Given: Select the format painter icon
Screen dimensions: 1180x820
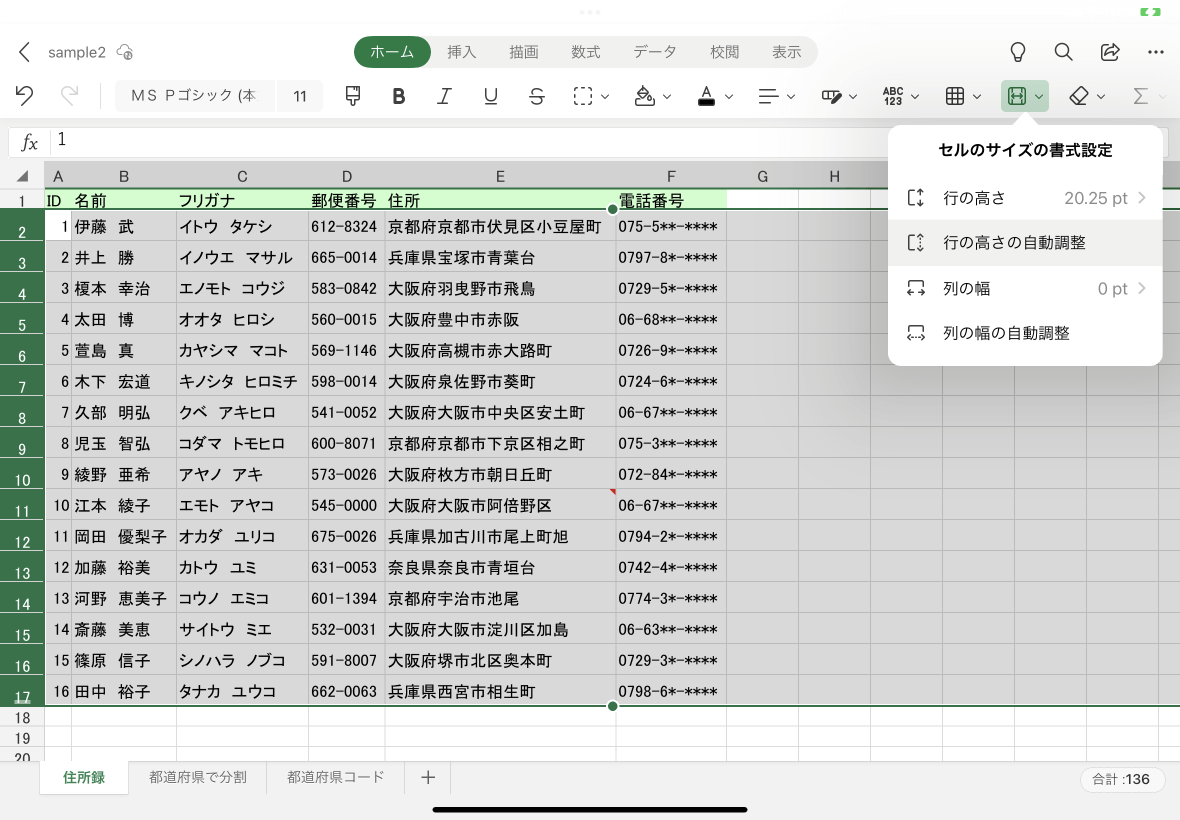Looking at the screenshot, I should coord(352,96).
